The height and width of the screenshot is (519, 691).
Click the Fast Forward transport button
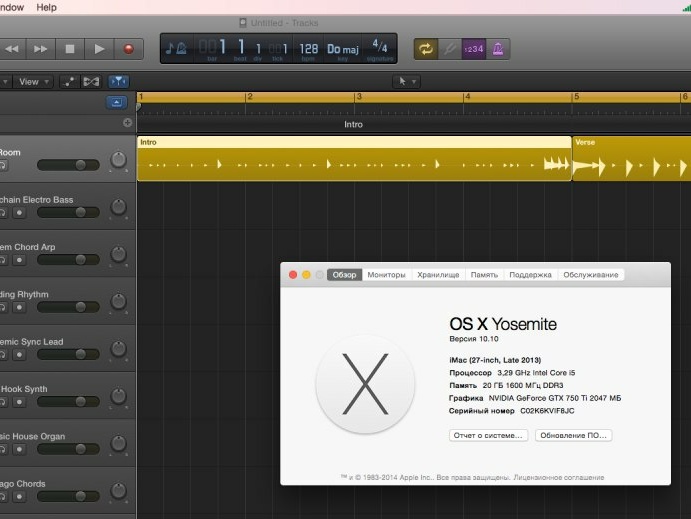[x=41, y=49]
